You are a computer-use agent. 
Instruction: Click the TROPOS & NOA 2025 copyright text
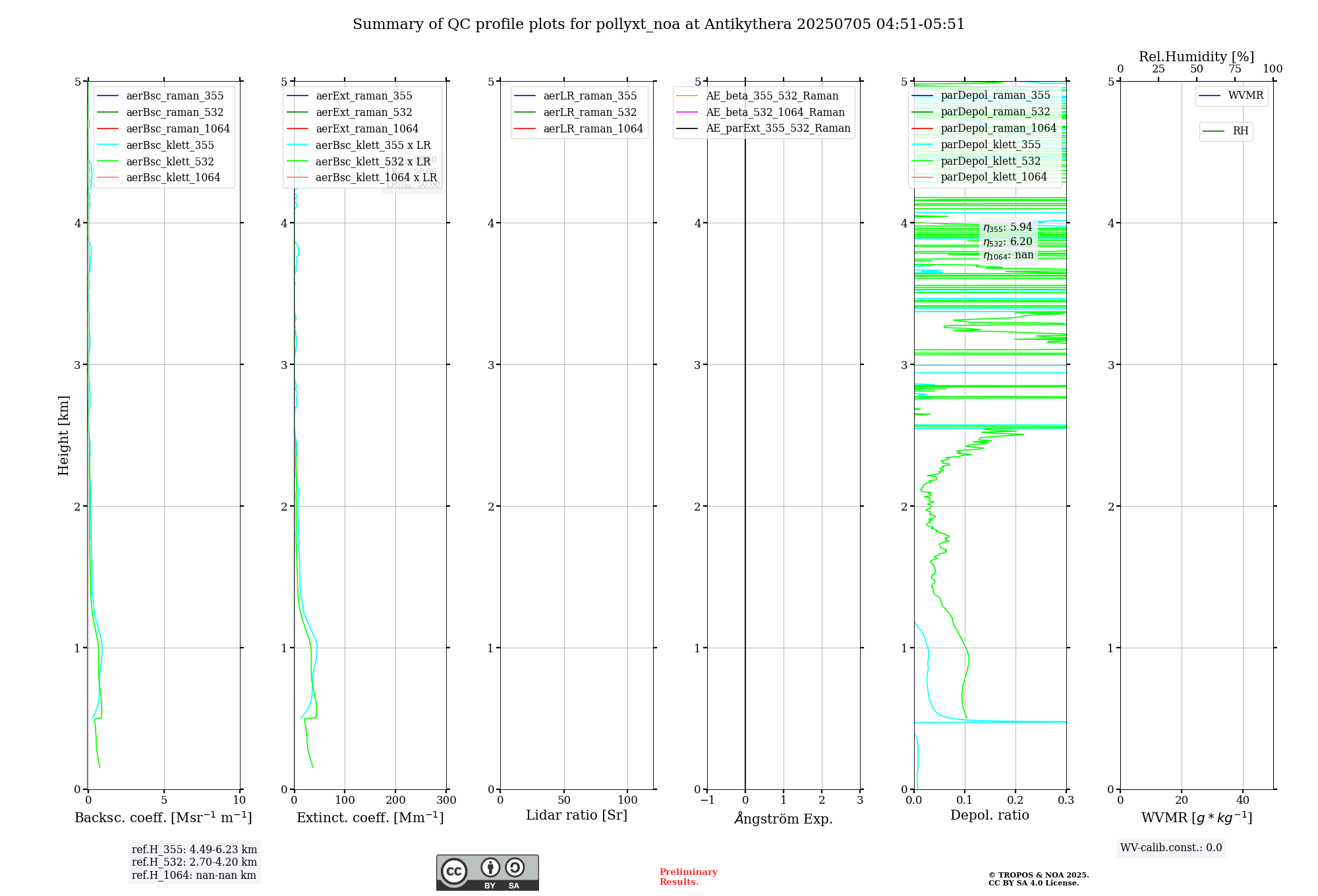coord(1039,879)
